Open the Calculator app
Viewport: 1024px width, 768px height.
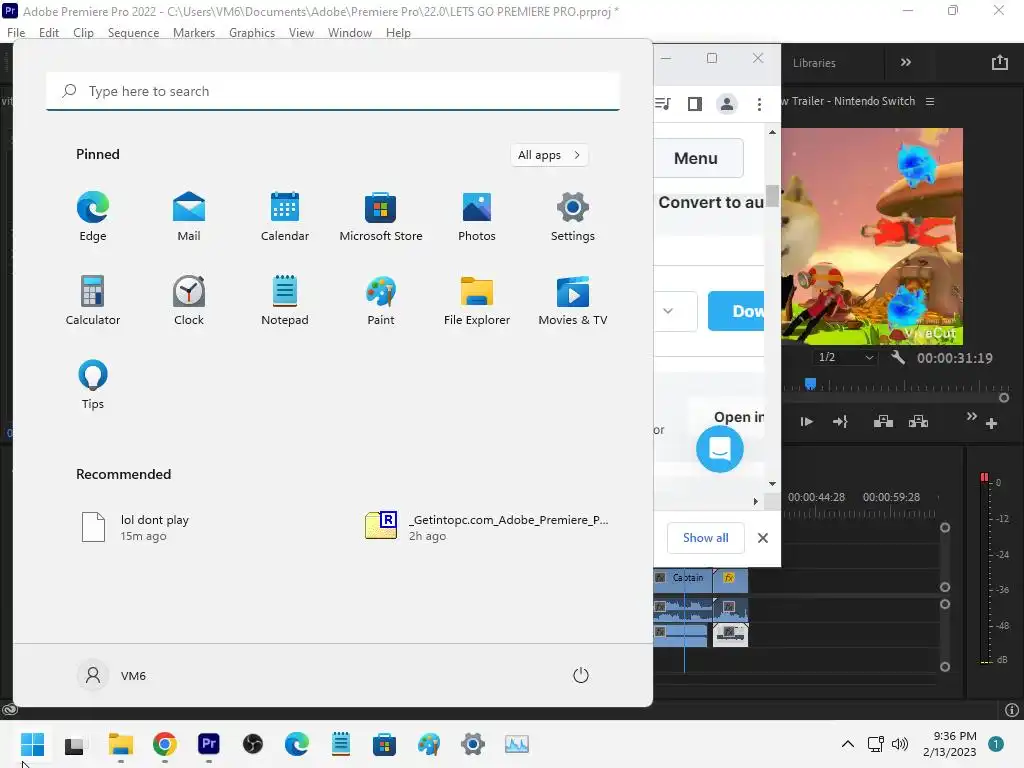pyautogui.click(x=93, y=301)
